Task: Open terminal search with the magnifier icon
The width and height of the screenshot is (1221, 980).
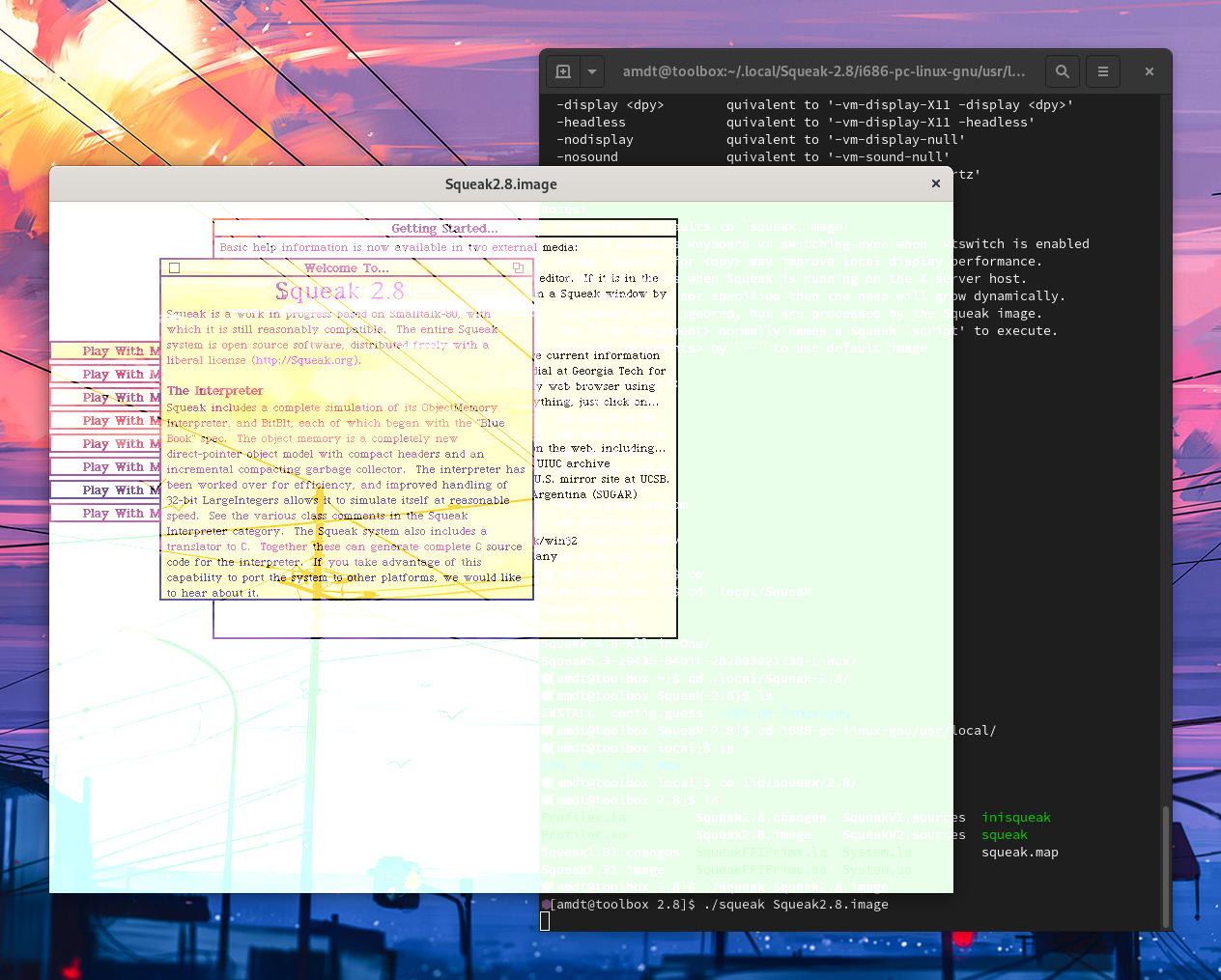Action: click(x=1063, y=71)
